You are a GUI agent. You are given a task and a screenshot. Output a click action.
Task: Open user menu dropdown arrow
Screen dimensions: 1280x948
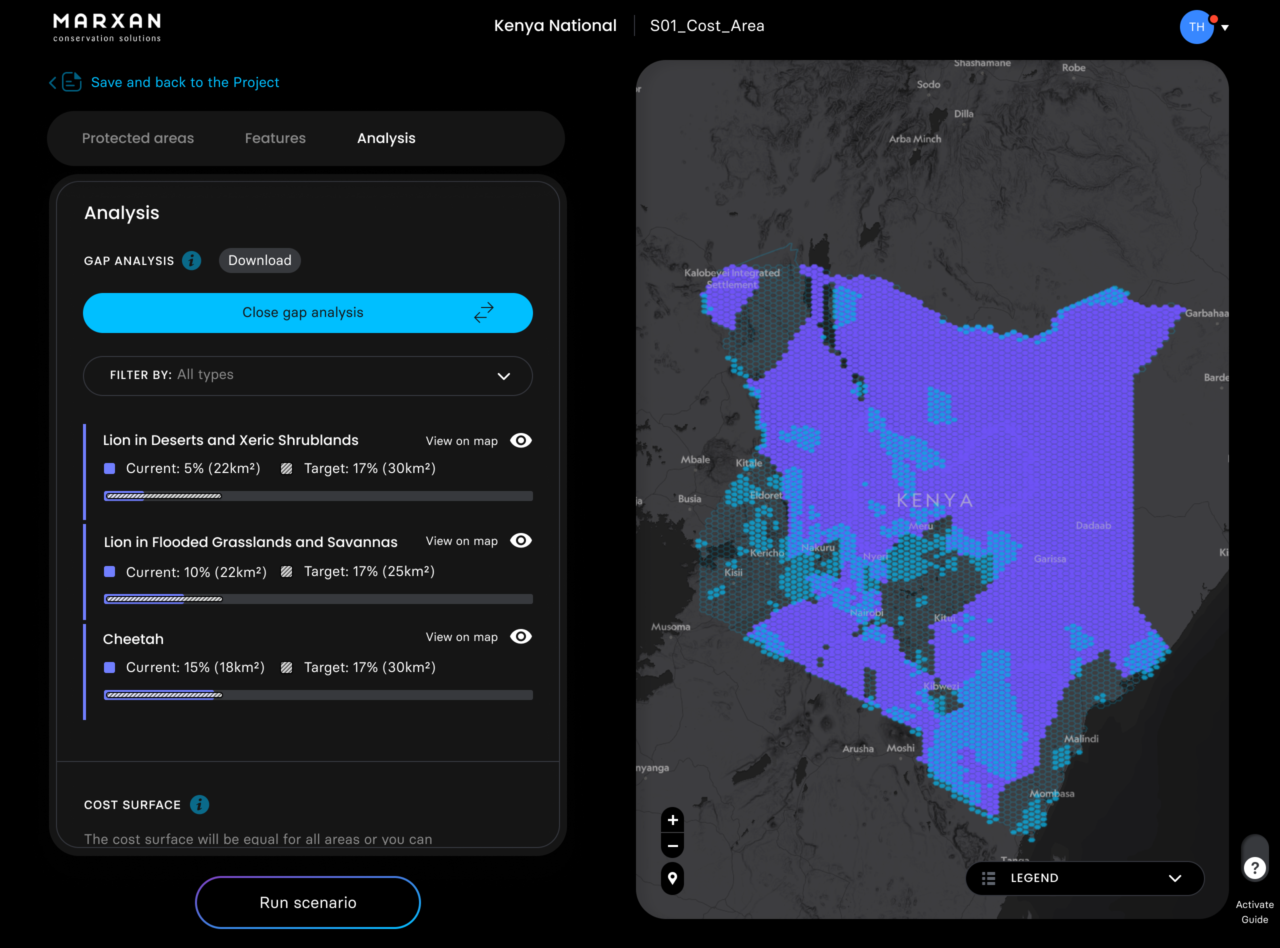click(1225, 28)
